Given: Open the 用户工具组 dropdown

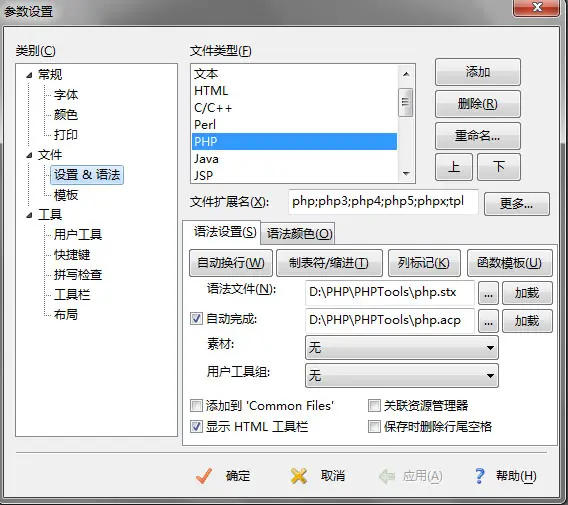Looking at the screenshot, I should tap(402, 376).
